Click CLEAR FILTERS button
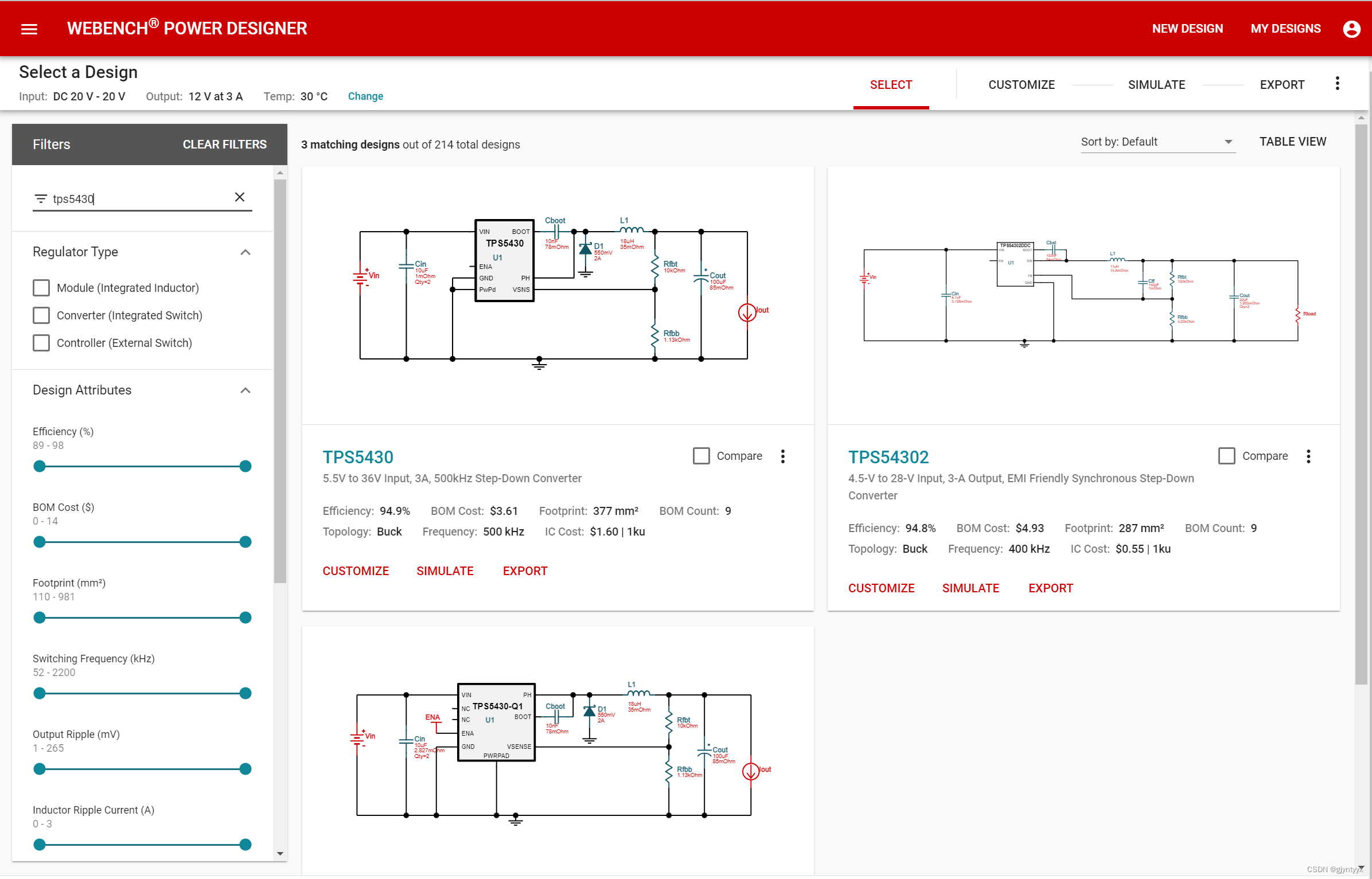1372x879 pixels. pos(224,144)
